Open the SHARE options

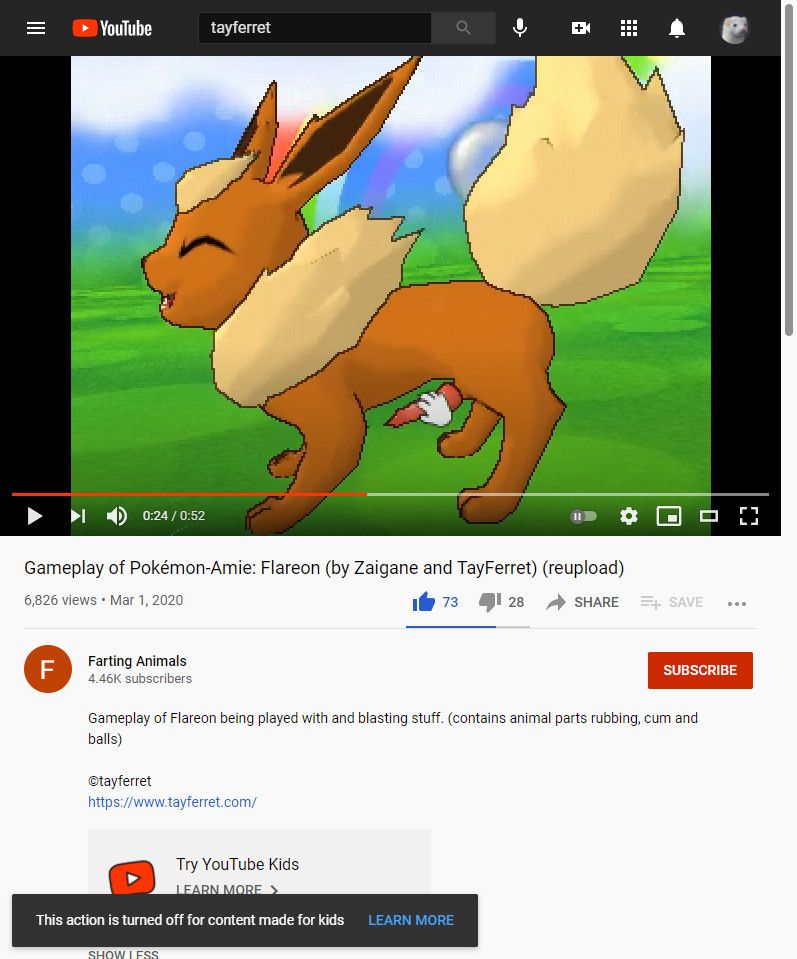582,602
